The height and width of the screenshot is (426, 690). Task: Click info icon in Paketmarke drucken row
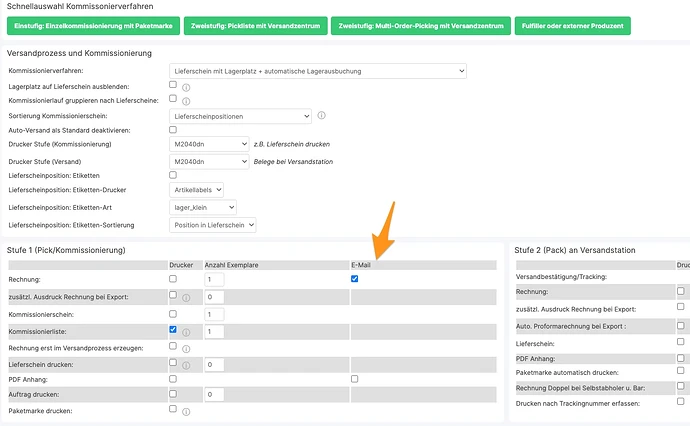[x=186, y=412]
